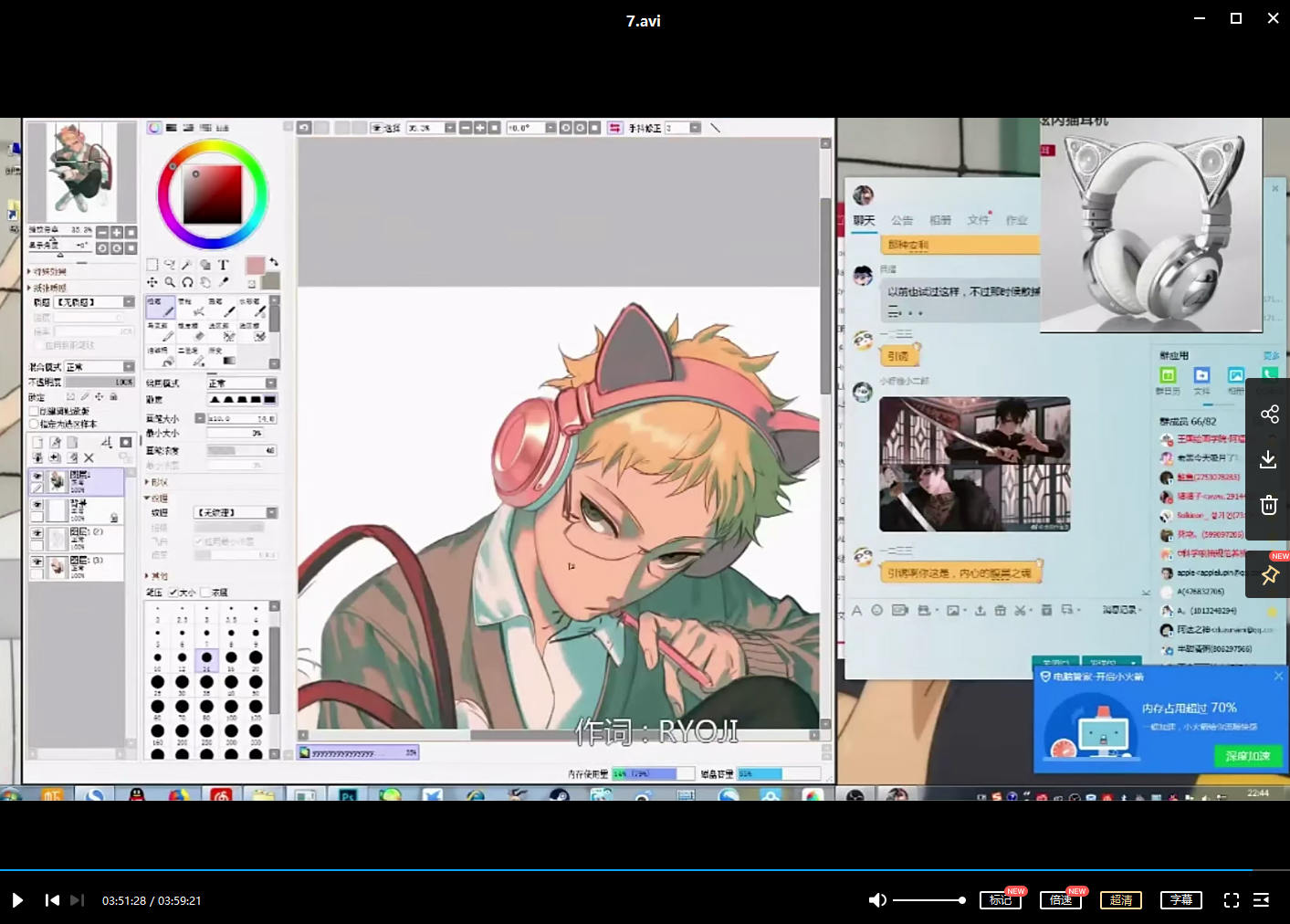Click the green 深度加速 button
The width and height of the screenshot is (1290, 924).
click(x=1247, y=756)
